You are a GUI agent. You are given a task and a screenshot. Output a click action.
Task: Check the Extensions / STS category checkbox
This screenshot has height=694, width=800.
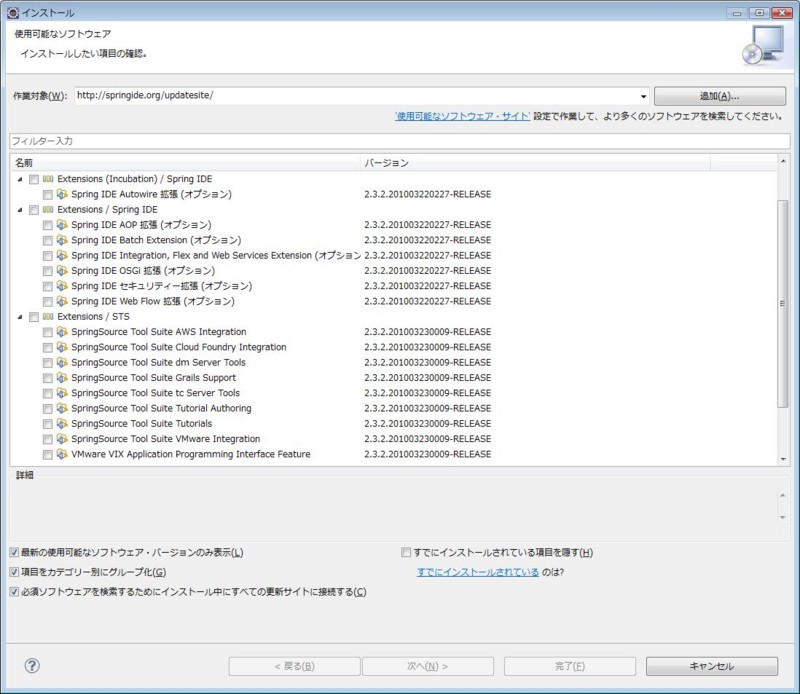[34, 317]
